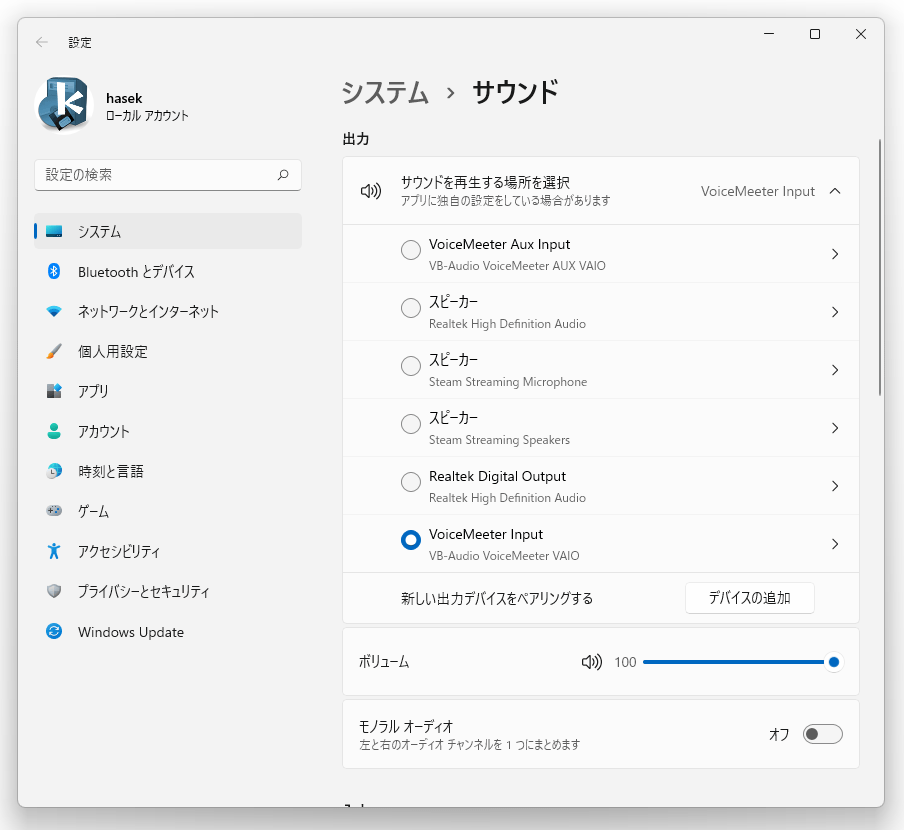Viewport: 904px width, 830px height.
Task: Click the speaker icon beside サウンドを再生する場所を選択
Action: 371,191
